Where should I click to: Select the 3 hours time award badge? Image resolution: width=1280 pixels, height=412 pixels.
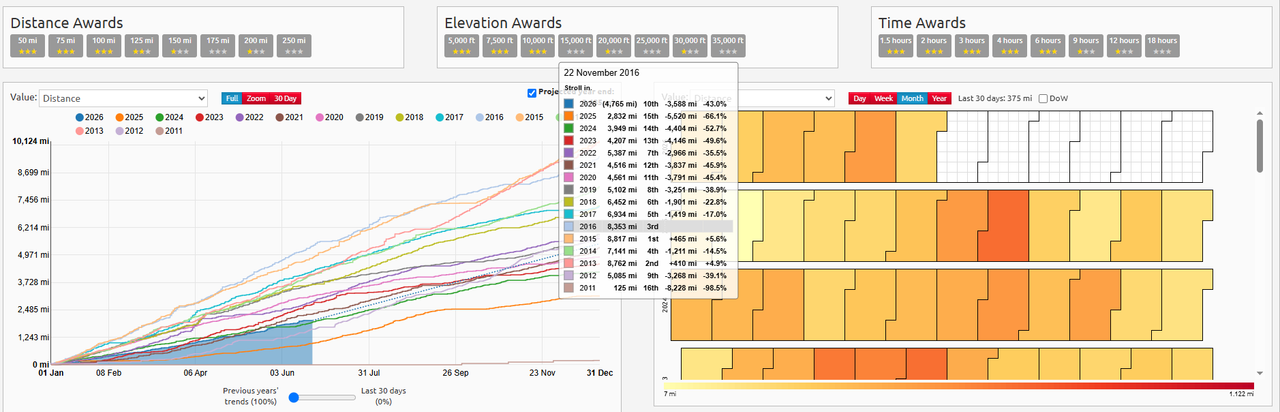click(971, 44)
